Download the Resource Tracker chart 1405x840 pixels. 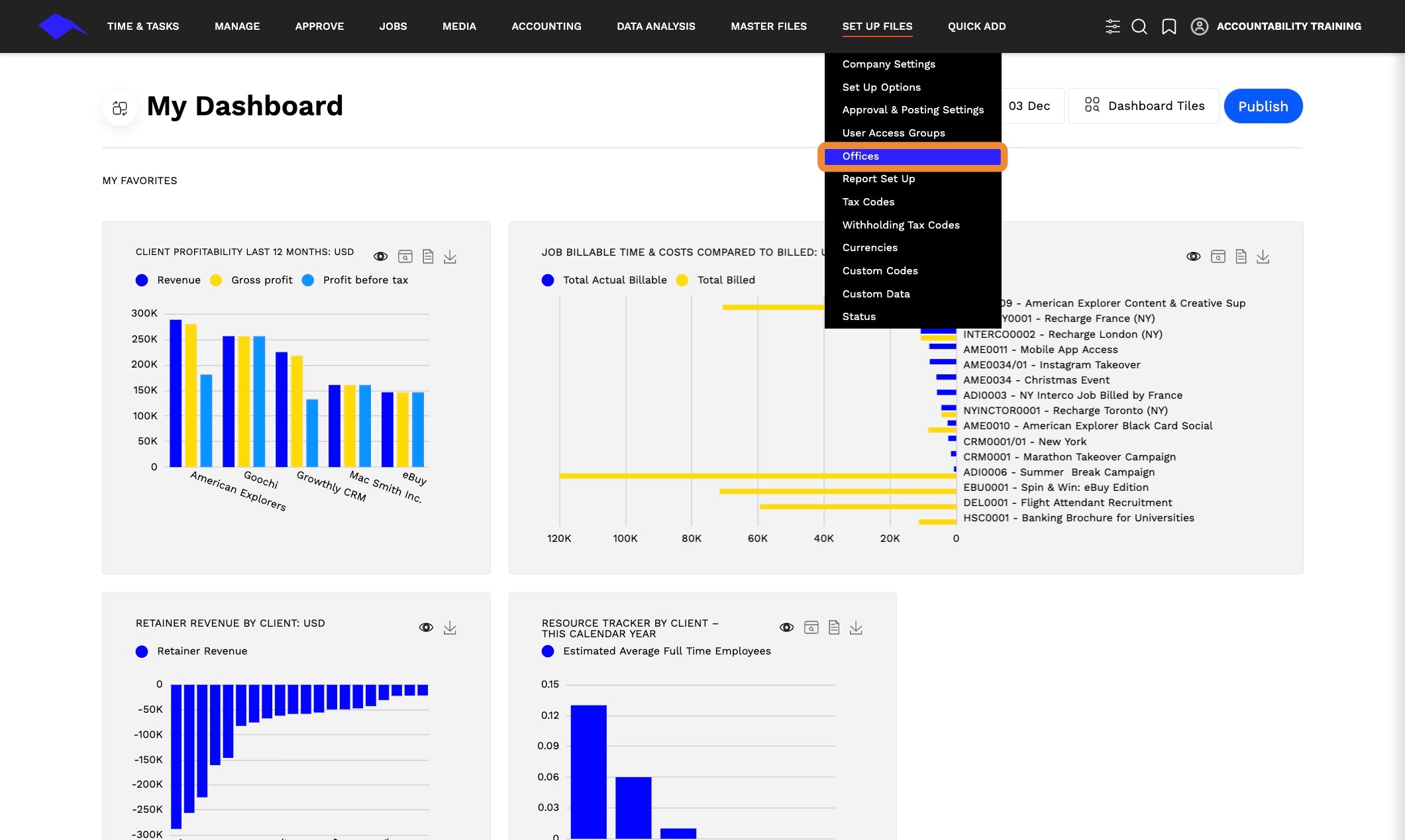(856, 627)
